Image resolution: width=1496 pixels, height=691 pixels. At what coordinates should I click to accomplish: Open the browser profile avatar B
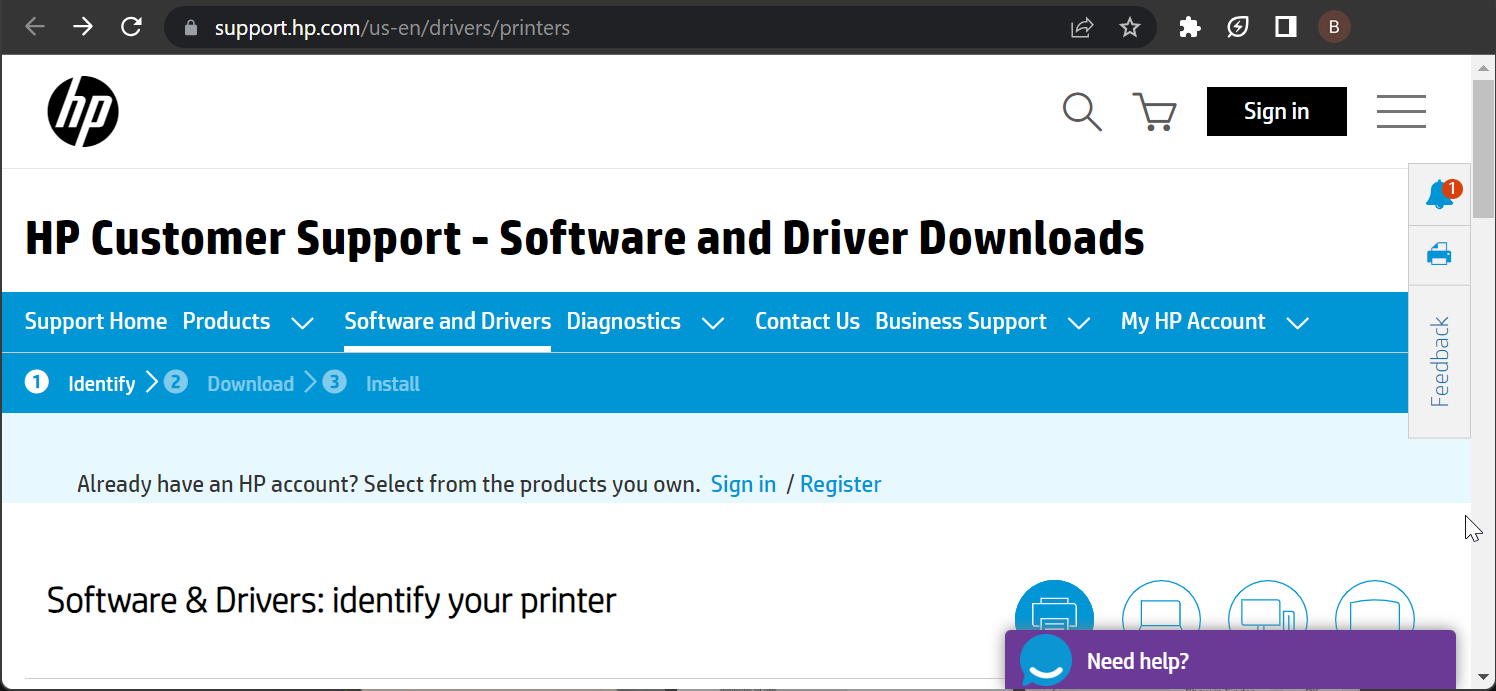pyautogui.click(x=1334, y=27)
